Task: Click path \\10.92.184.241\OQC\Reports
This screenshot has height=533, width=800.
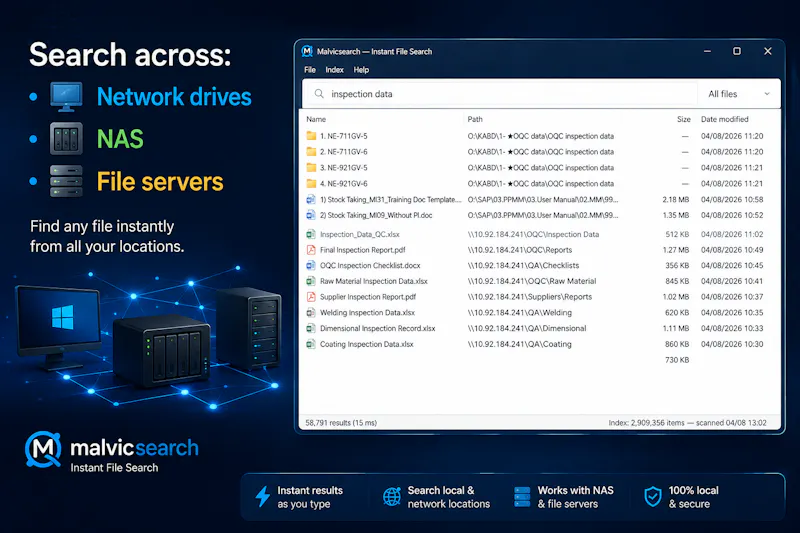Action: pyautogui.click(x=520, y=250)
